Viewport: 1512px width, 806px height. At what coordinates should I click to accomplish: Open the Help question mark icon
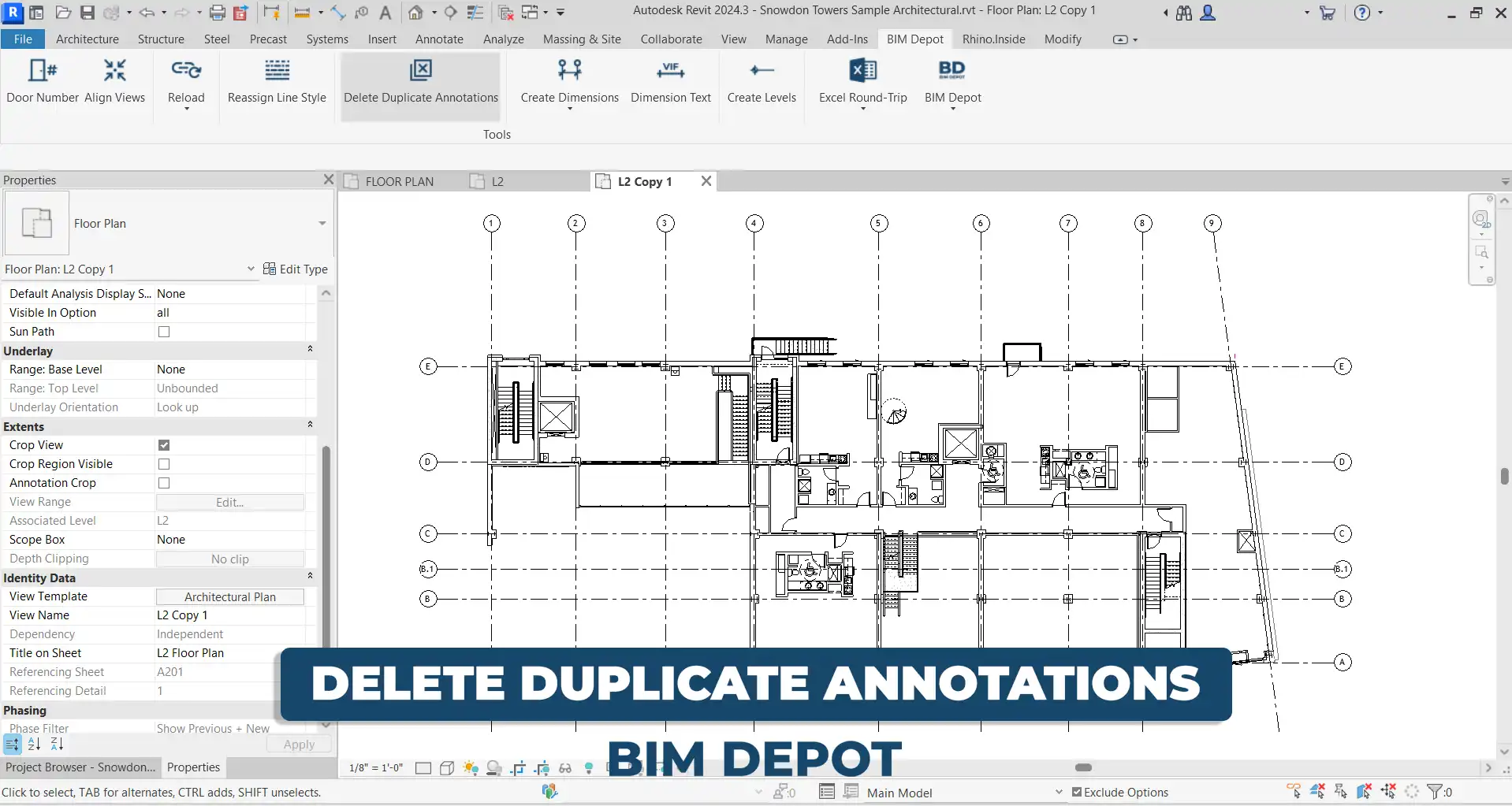(1362, 13)
